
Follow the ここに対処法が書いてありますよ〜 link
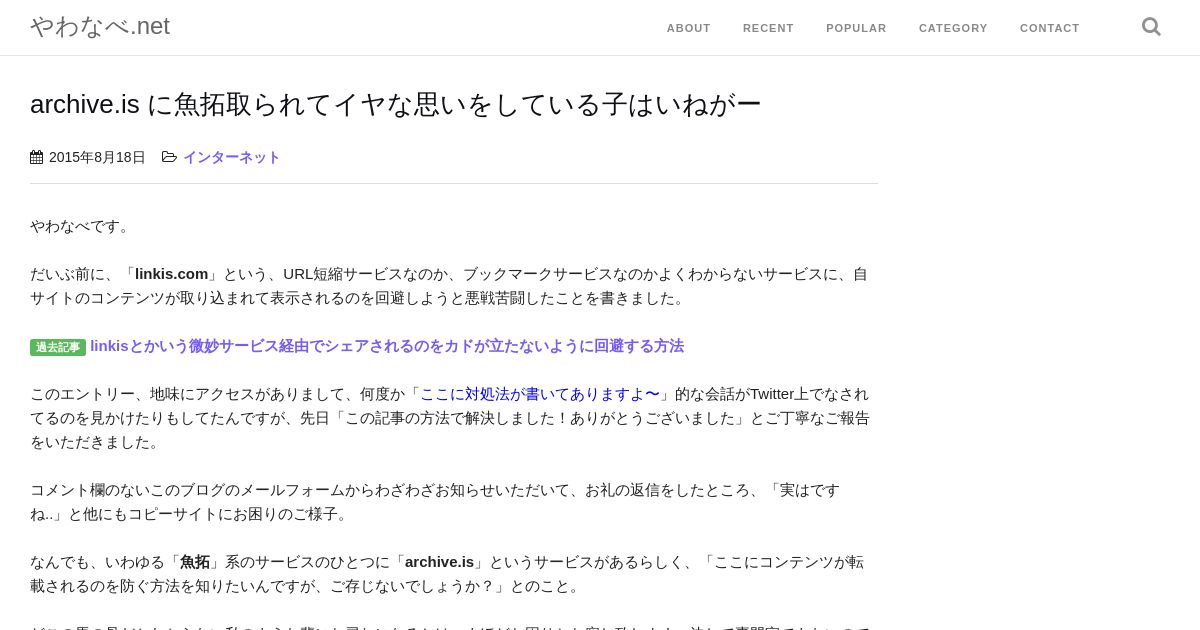(x=540, y=394)
